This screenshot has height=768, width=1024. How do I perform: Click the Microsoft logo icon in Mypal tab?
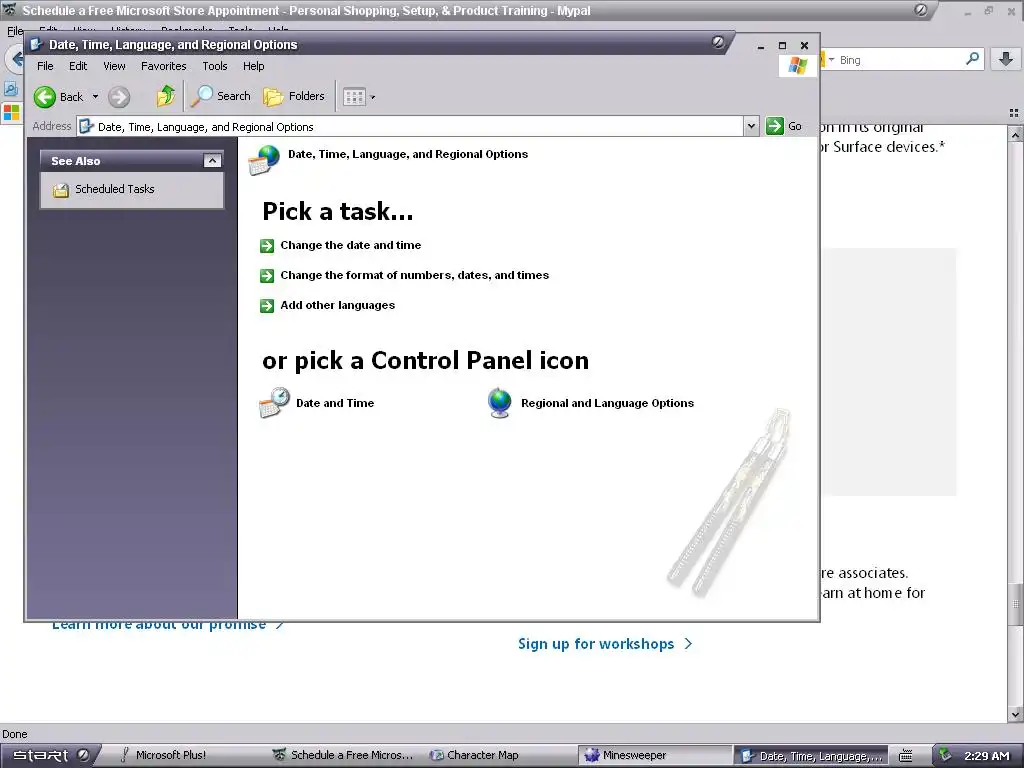[11, 112]
